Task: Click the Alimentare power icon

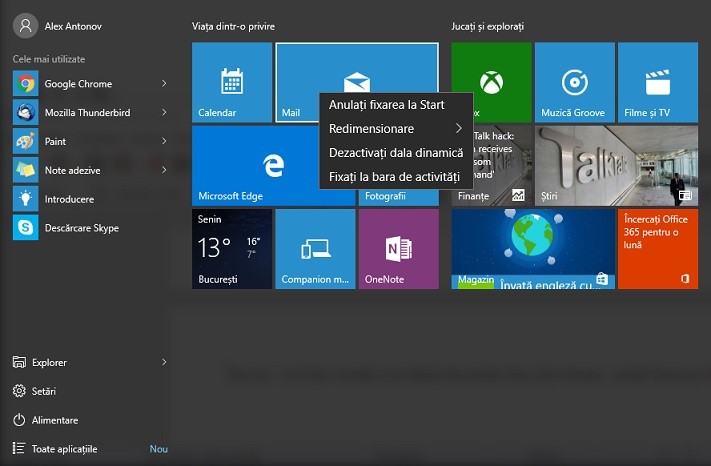Action: [x=19, y=420]
